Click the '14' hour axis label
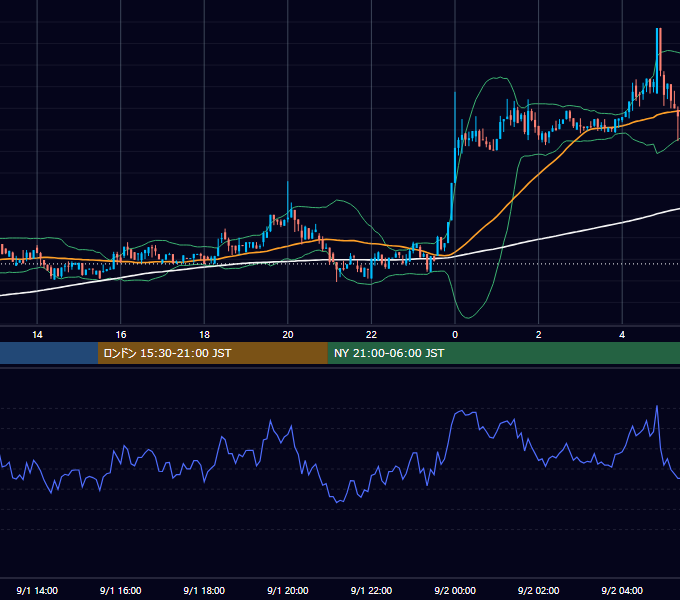The height and width of the screenshot is (600, 680). pyautogui.click(x=37, y=335)
